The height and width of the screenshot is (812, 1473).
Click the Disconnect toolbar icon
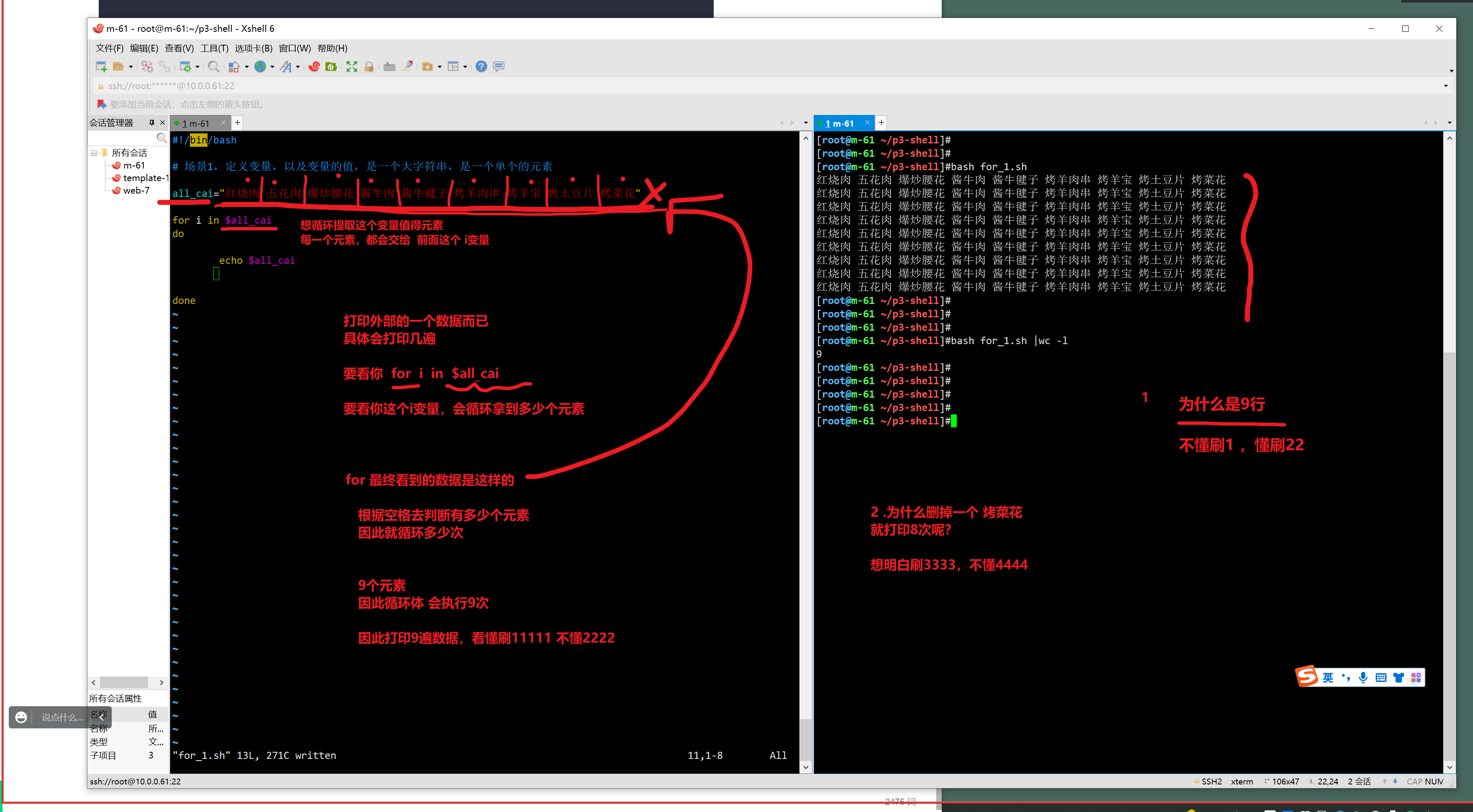(x=147, y=67)
